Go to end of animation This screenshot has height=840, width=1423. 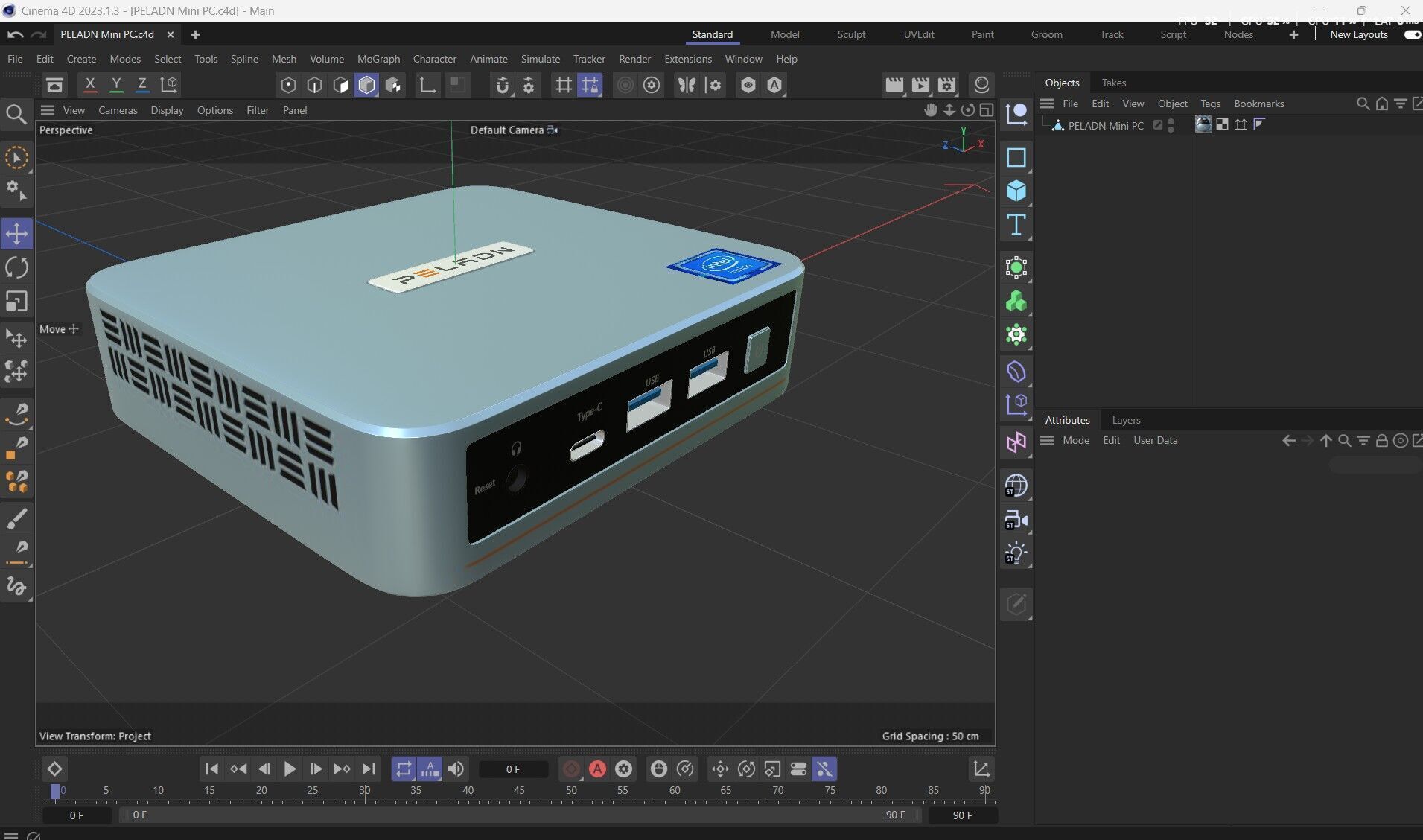point(369,769)
